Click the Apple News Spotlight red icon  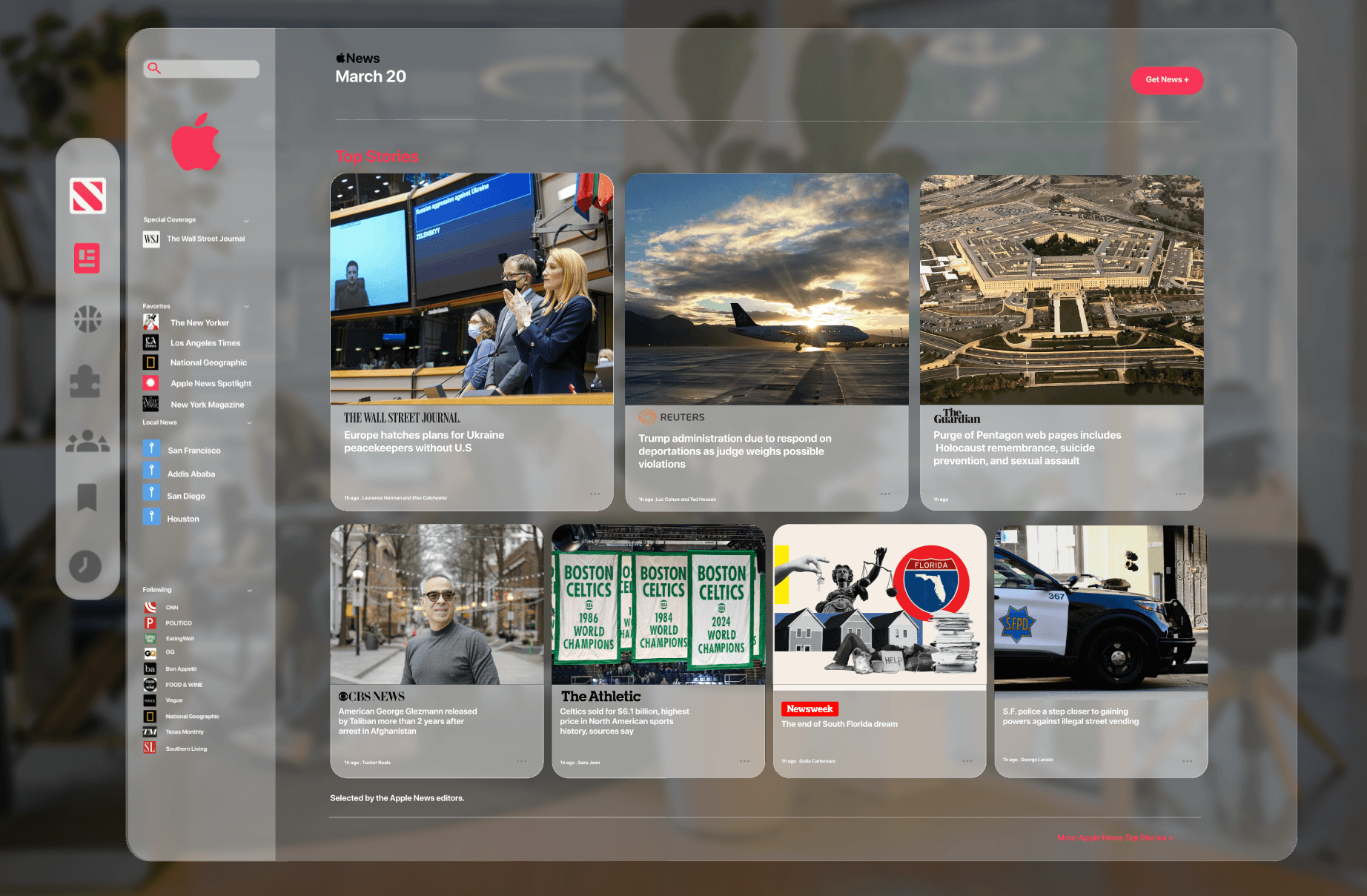(x=151, y=383)
